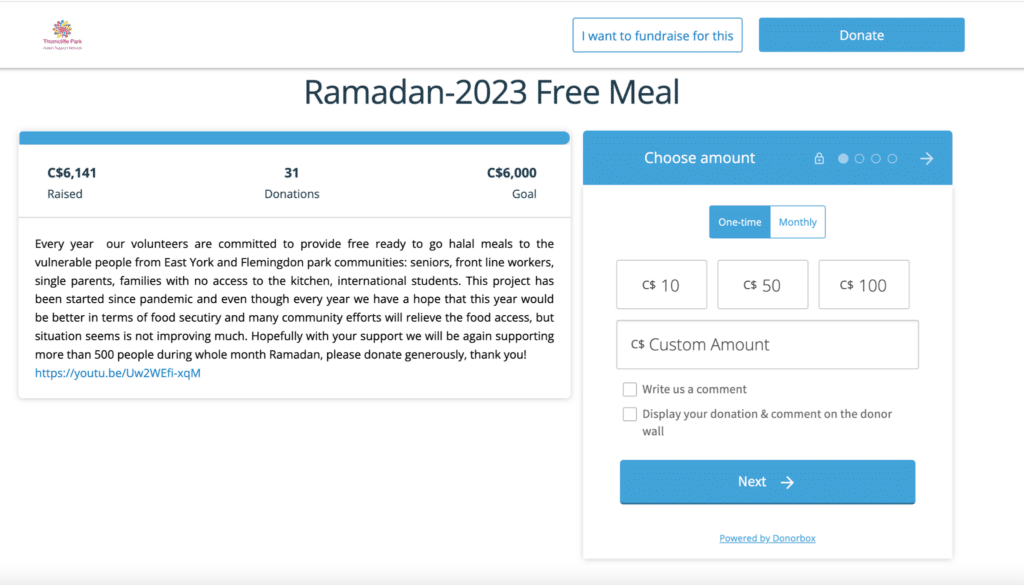
Task: Click the third step indicator dot
Action: (876, 158)
